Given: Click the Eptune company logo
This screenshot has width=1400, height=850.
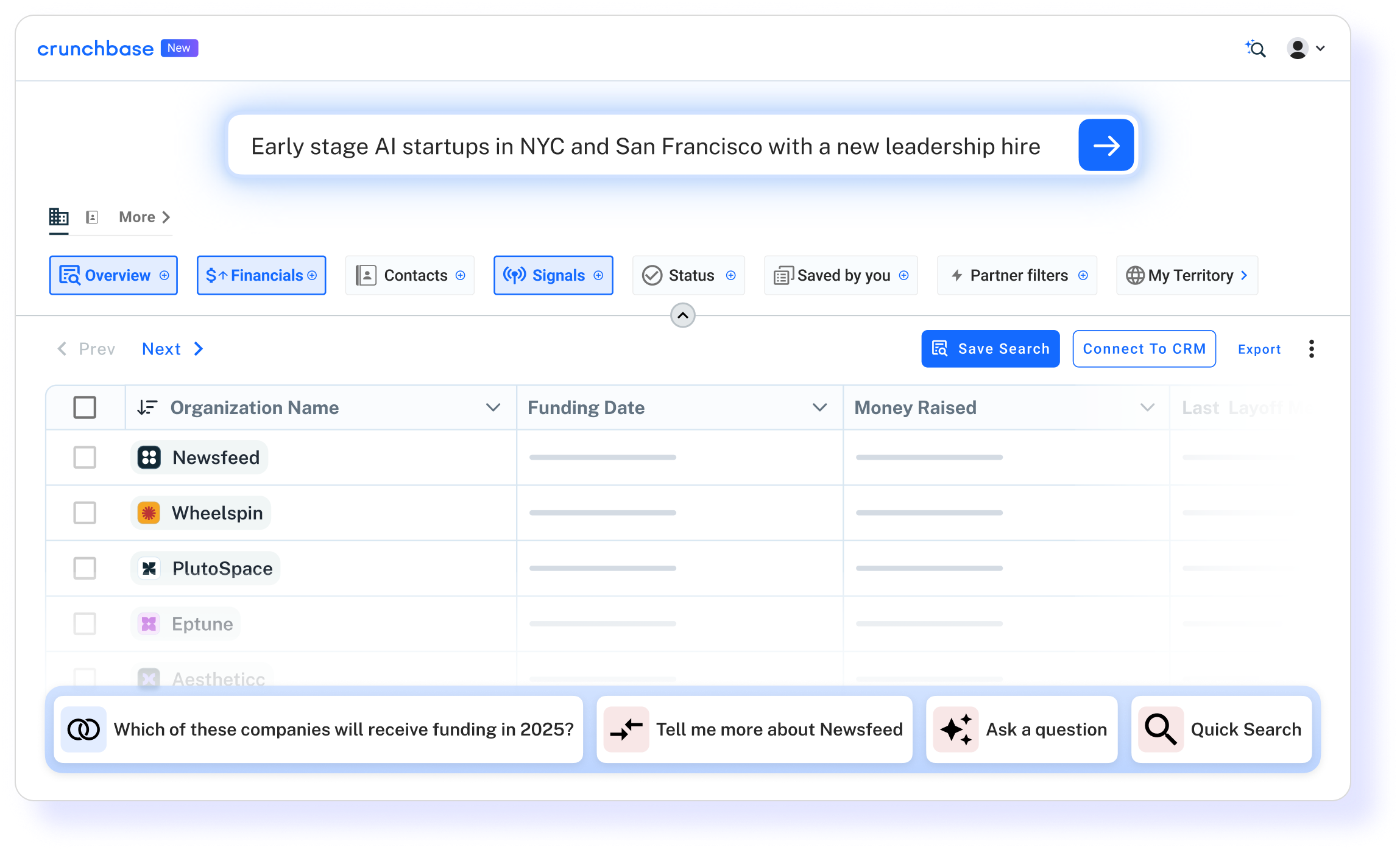Looking at the screenshot, I should pos(149,623).
